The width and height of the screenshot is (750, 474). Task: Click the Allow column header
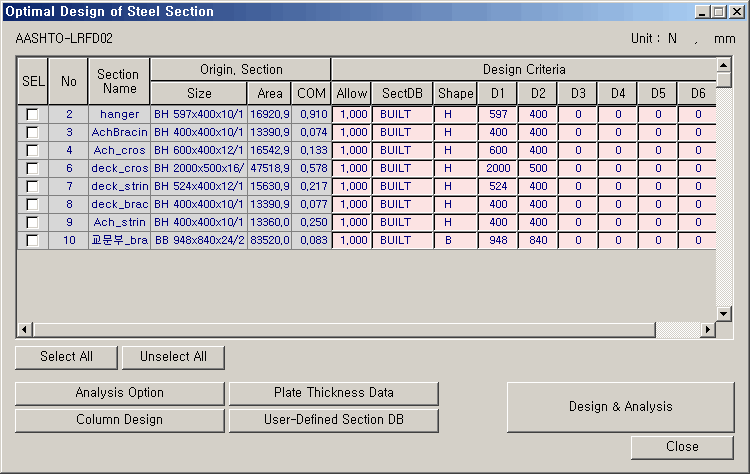352,93
